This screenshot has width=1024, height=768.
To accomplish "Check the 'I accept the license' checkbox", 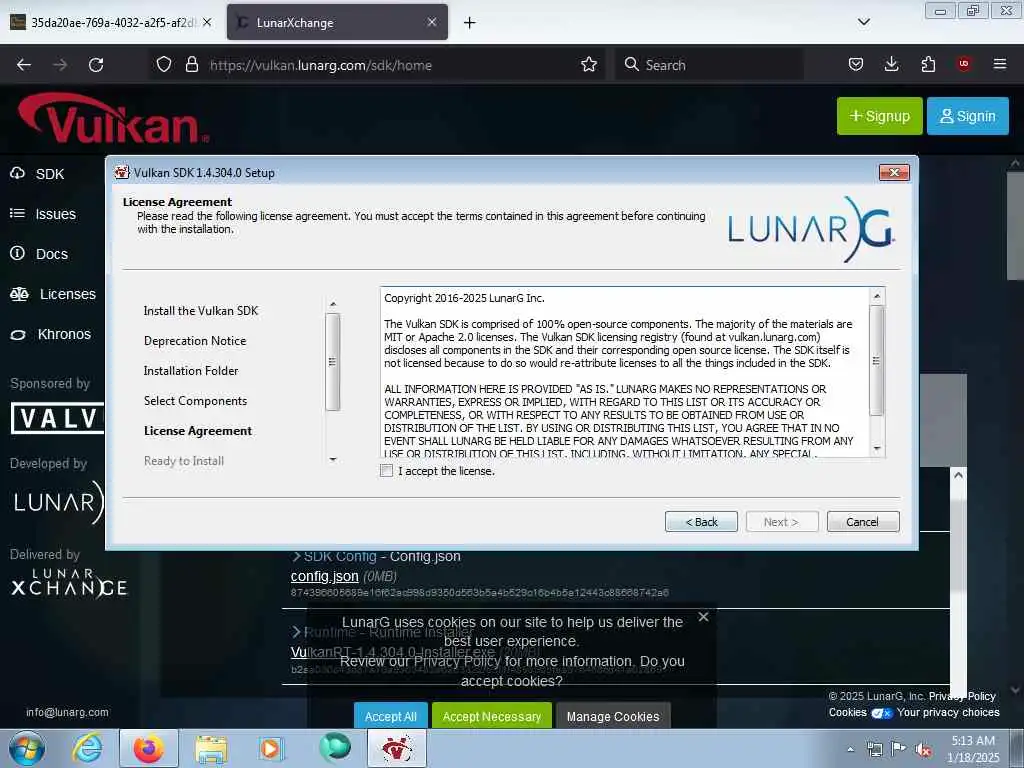I will coord(387,471).
